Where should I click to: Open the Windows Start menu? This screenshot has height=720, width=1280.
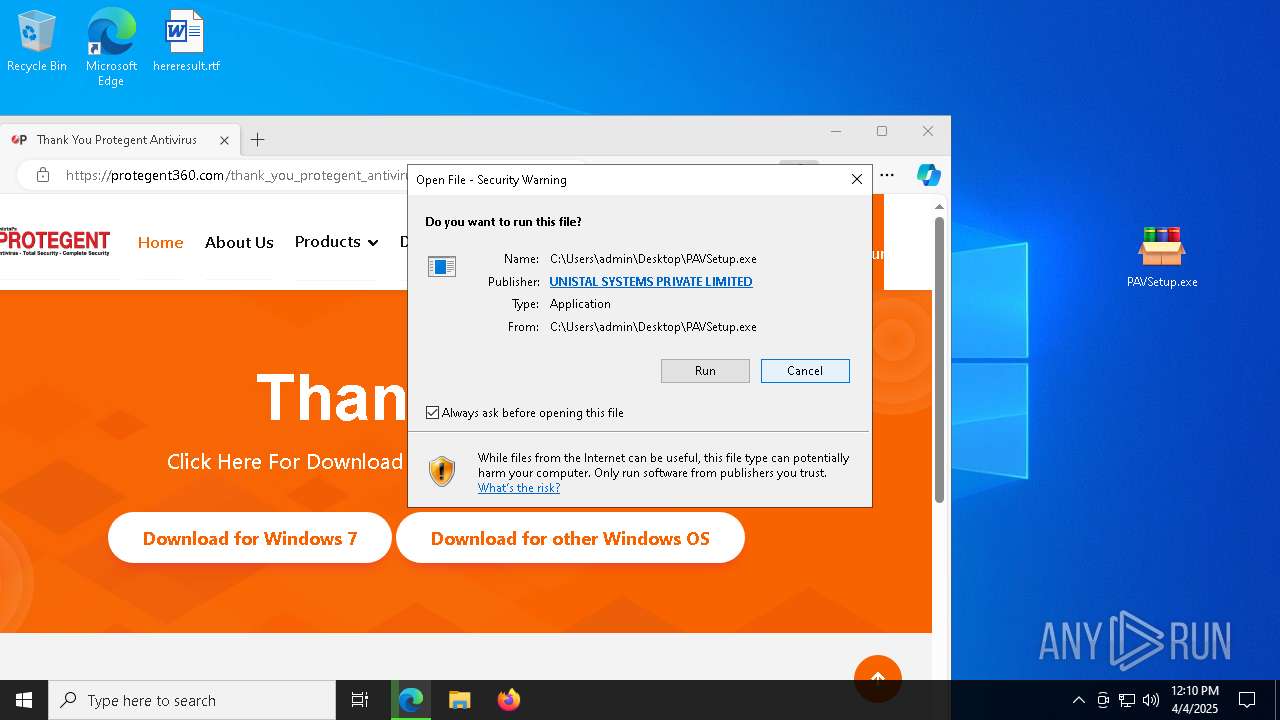tap(24, 700)
